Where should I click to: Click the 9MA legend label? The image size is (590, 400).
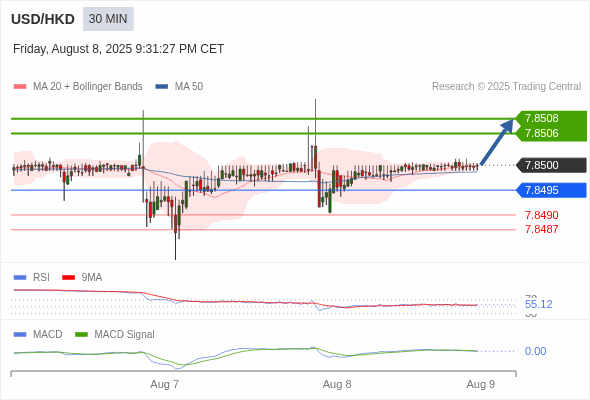coord(92,277)
